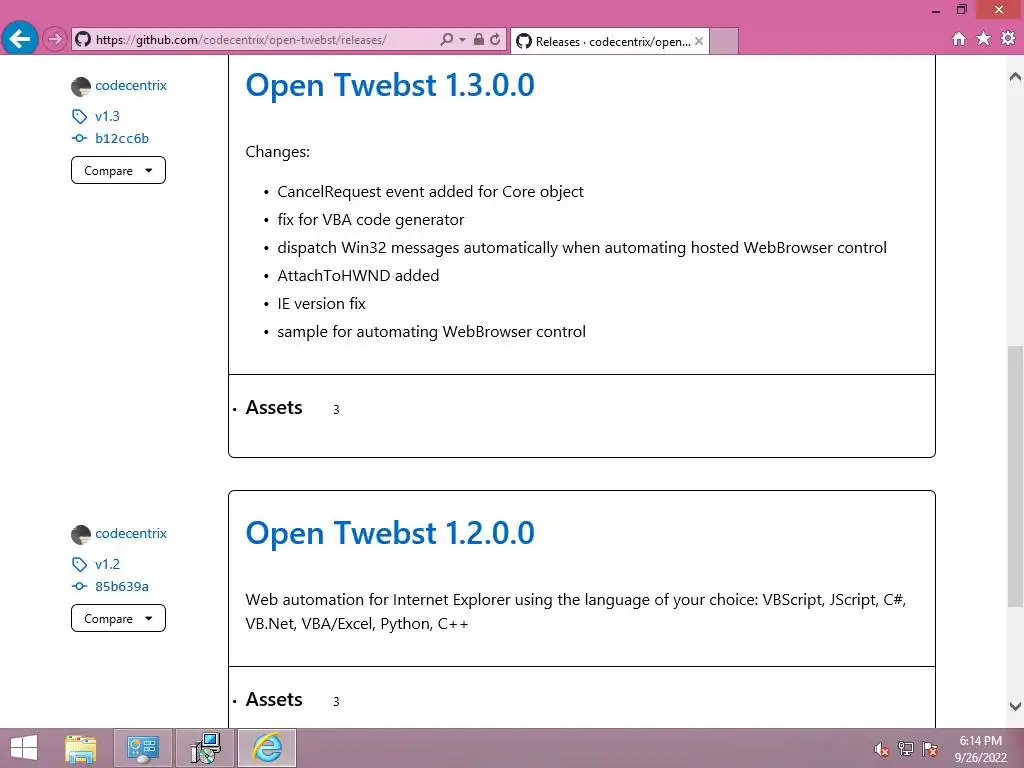Click 'sample for automating WebBrowser control' text

[x=431, y=332]
